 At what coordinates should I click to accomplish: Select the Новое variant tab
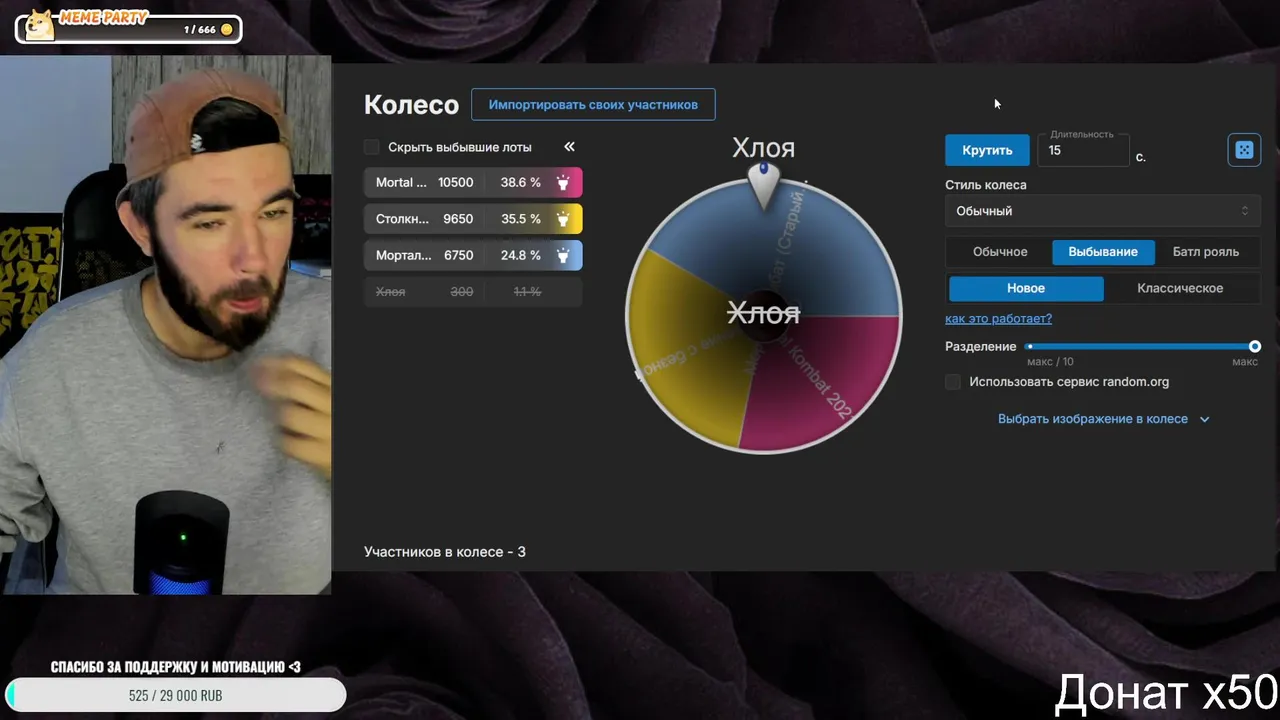[x=1026, y=288]
